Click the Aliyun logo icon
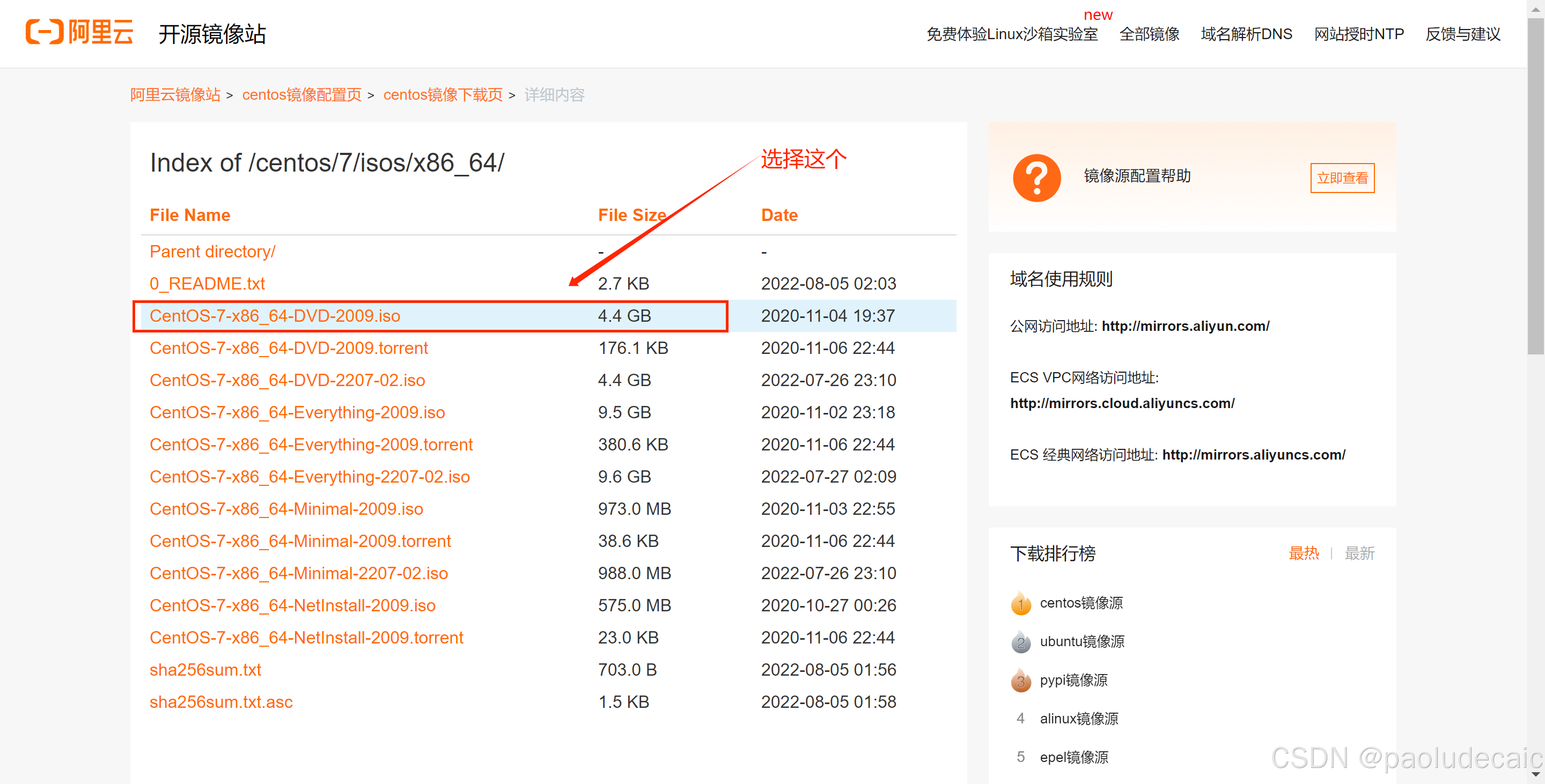 (x=45, y=32)
